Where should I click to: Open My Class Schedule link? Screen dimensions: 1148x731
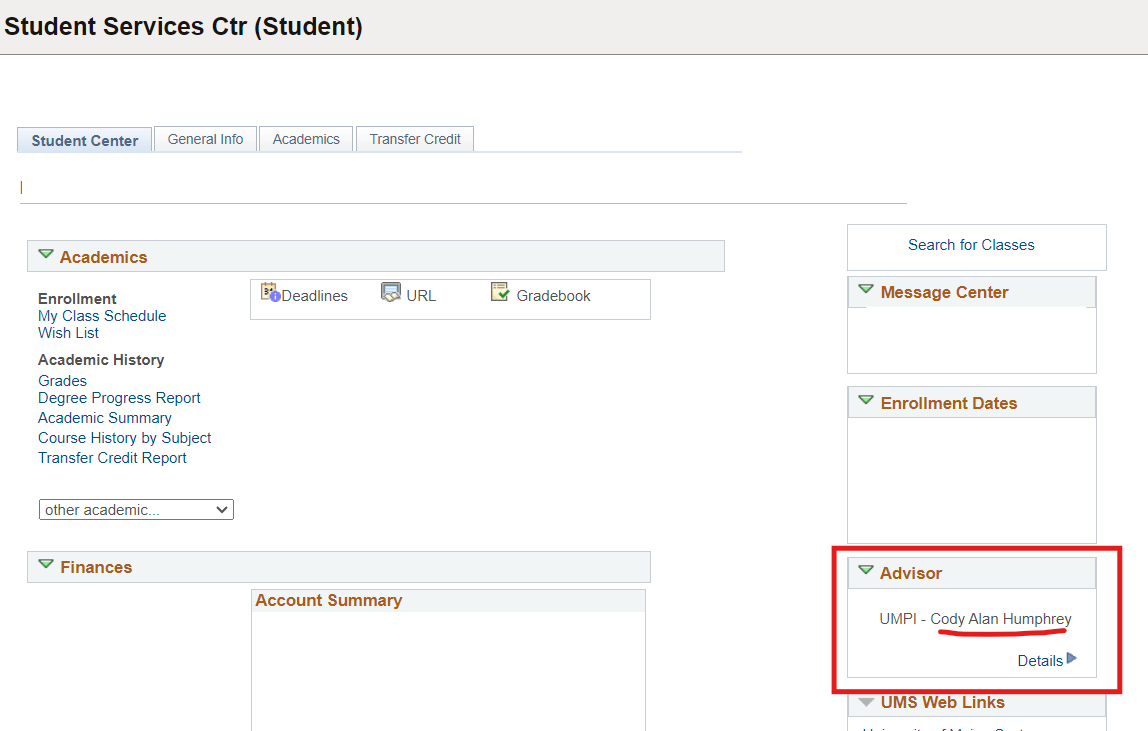[x=102, y=316]
